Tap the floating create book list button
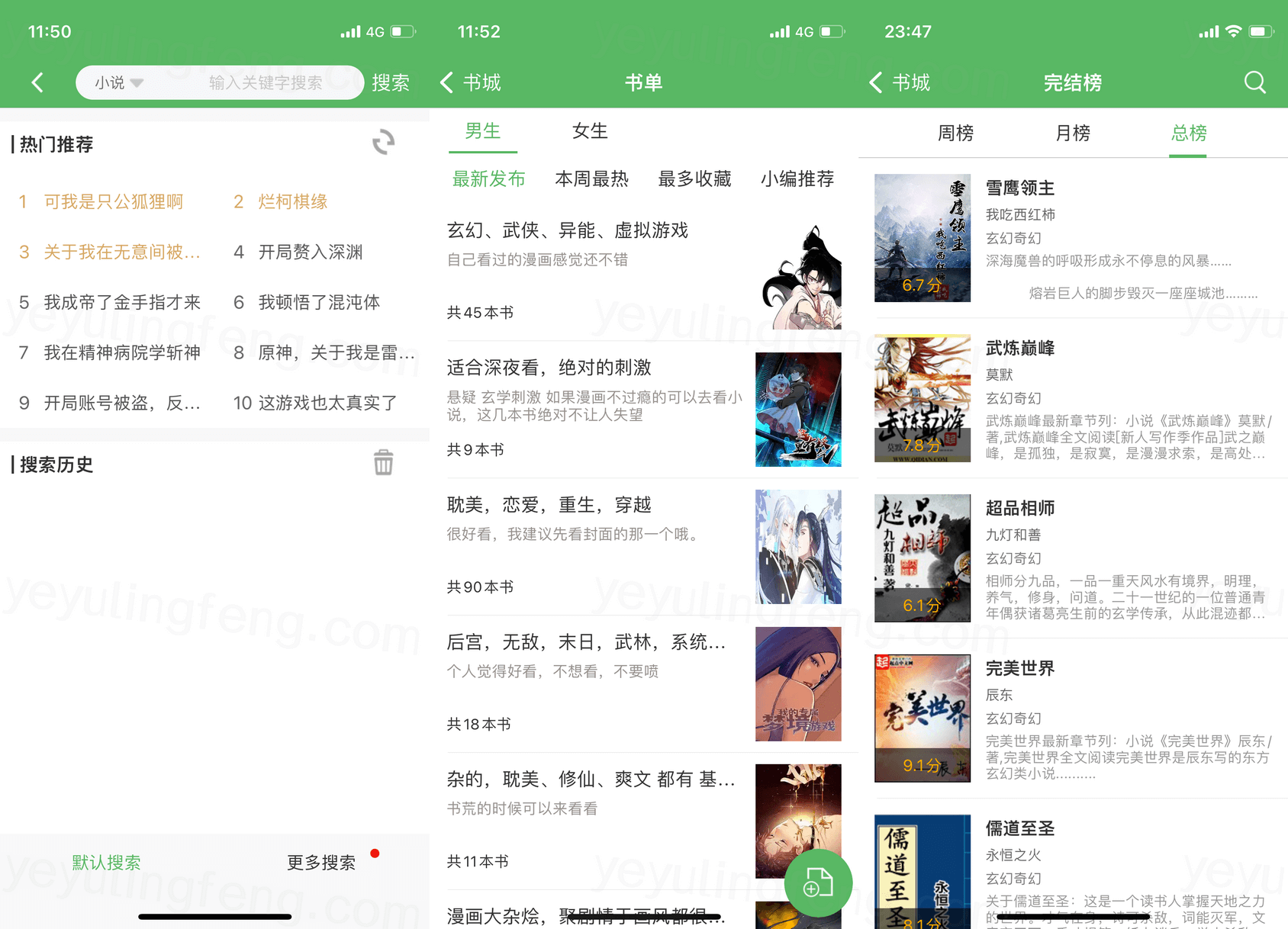Viewport: 1288px width, 929px height. (818, 883)
